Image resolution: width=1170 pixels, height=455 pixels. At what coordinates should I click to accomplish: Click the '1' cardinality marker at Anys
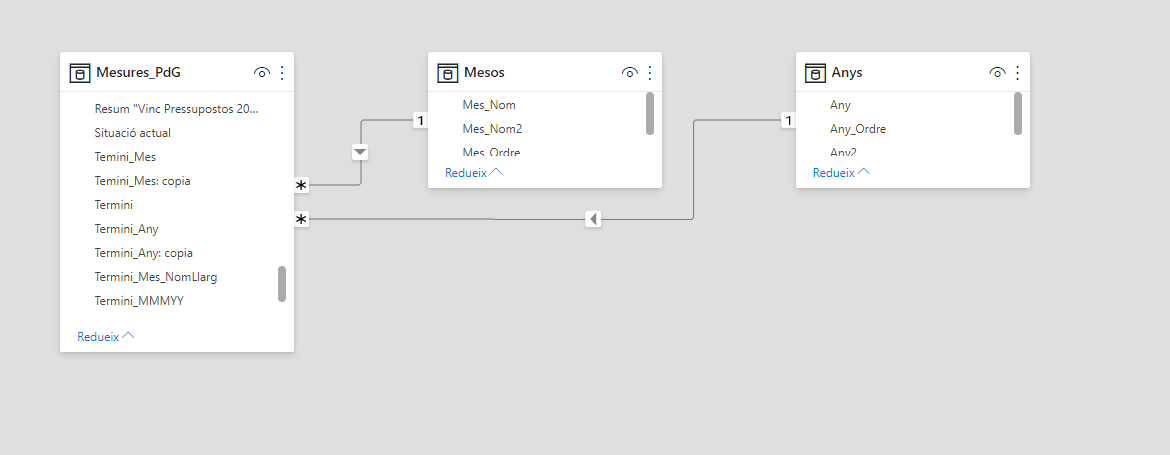[x=788, y=120]
